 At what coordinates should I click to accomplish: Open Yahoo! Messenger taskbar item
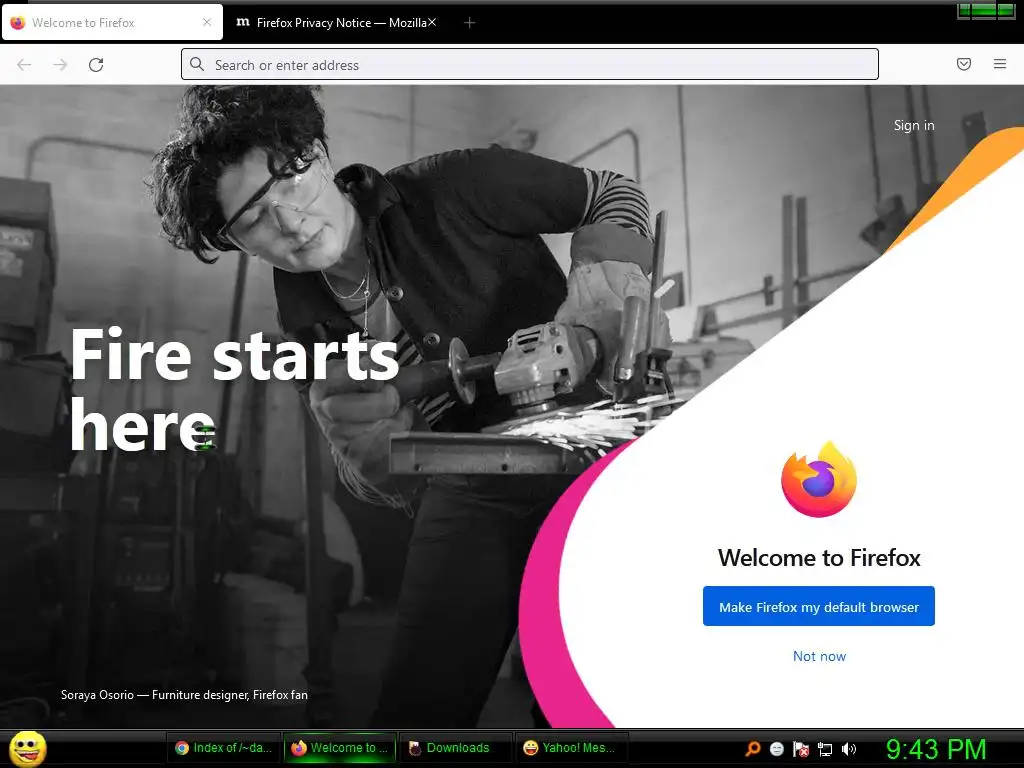pyautogui.click(x=572, y=748)
